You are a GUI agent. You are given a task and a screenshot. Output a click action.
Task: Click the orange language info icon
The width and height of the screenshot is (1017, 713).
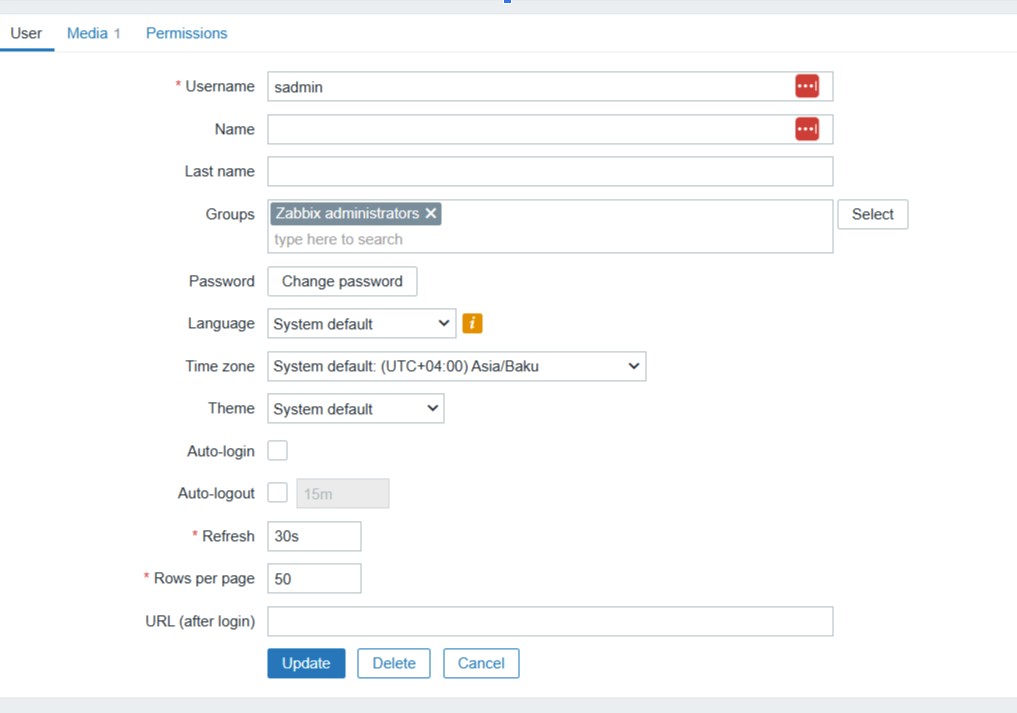(x=472, y=324)
